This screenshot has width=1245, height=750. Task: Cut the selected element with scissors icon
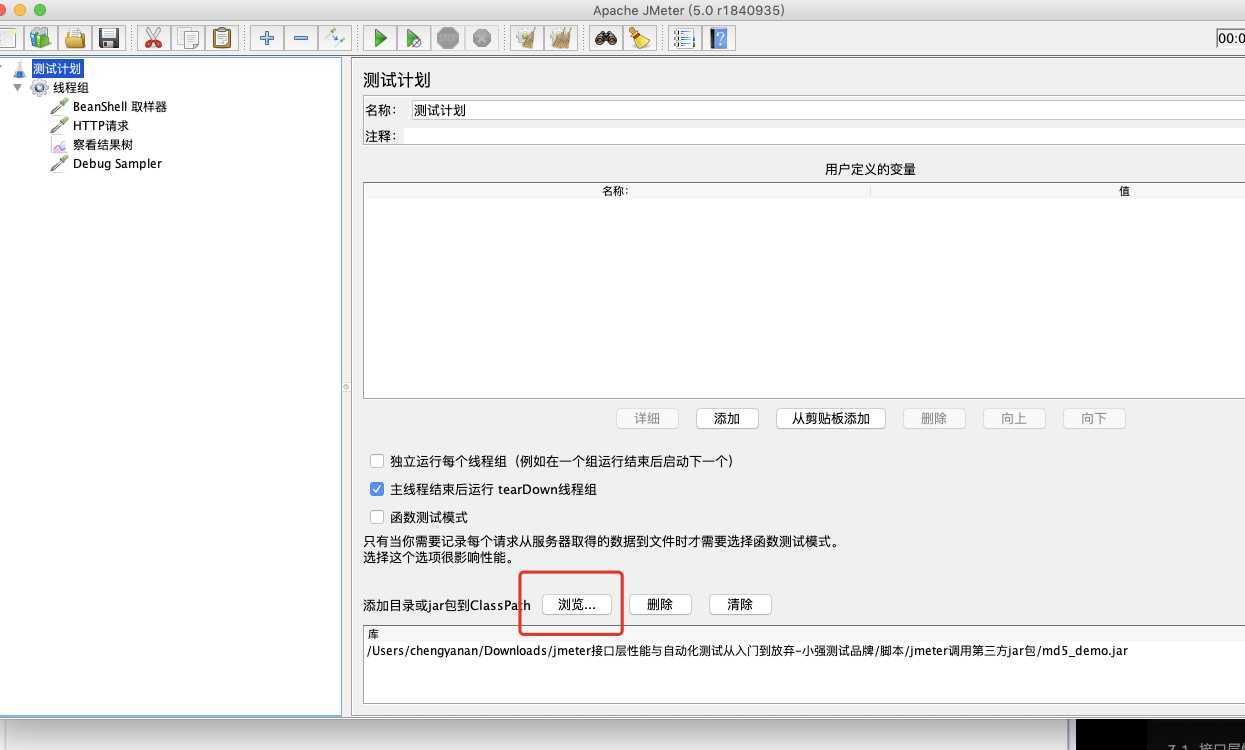click(x=153, y=38)
